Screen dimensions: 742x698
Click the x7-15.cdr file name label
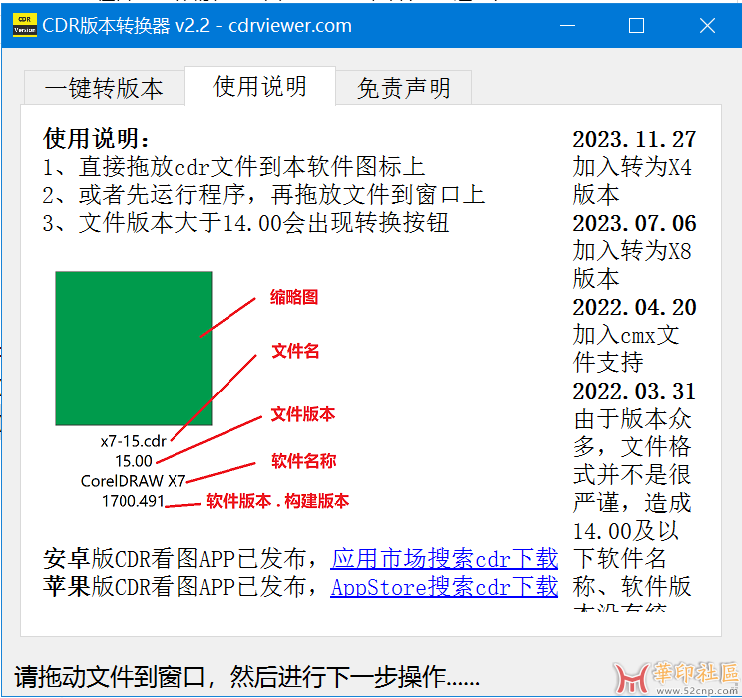click(x=133, y=441)
